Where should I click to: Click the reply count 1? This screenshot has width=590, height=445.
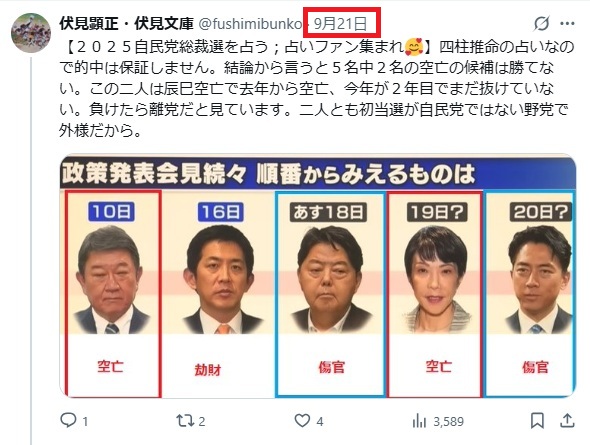85,422
